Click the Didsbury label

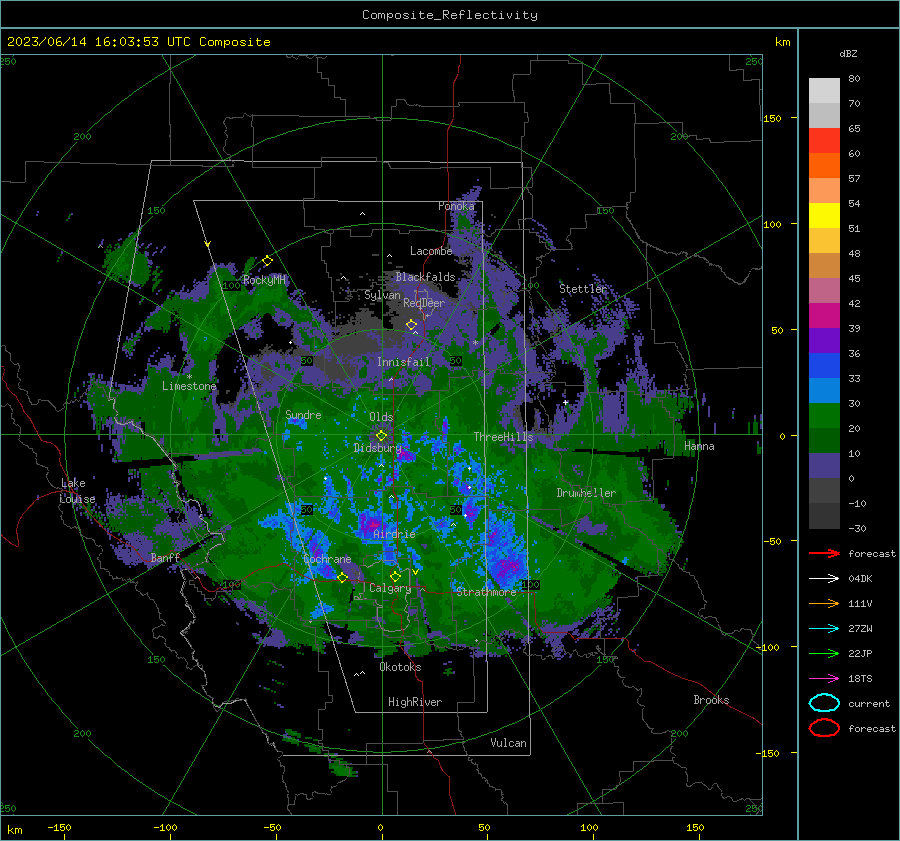pos(378,448)
